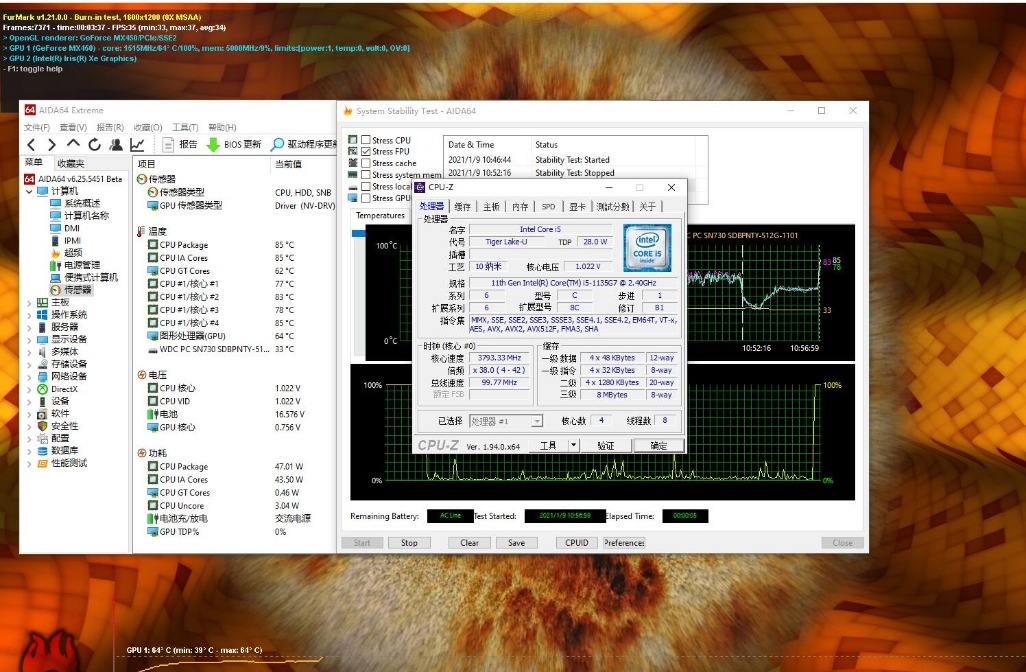
Task: Open the 文件(F) menu in AIDA64
Action: 37,128
